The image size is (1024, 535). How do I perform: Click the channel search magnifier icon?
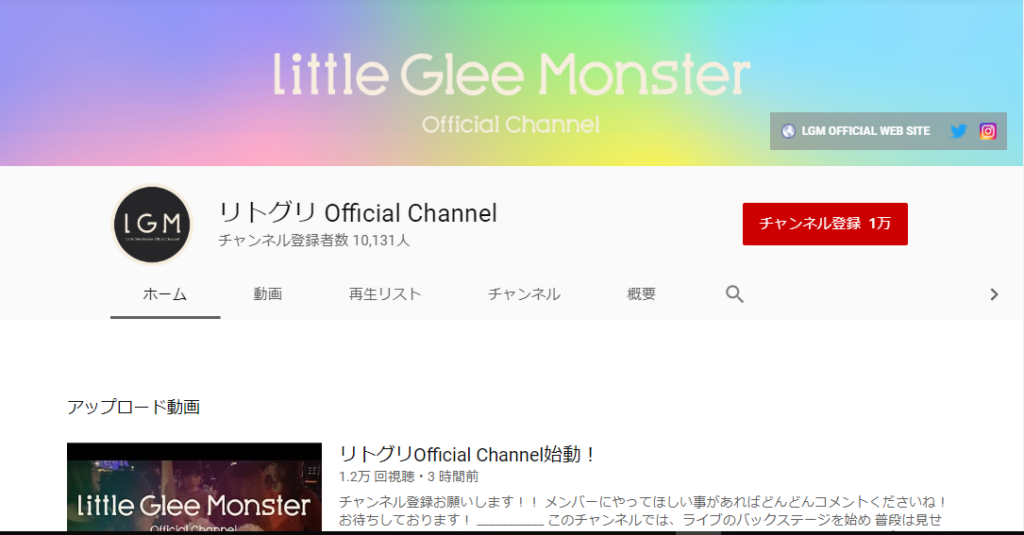click(735, 294)
